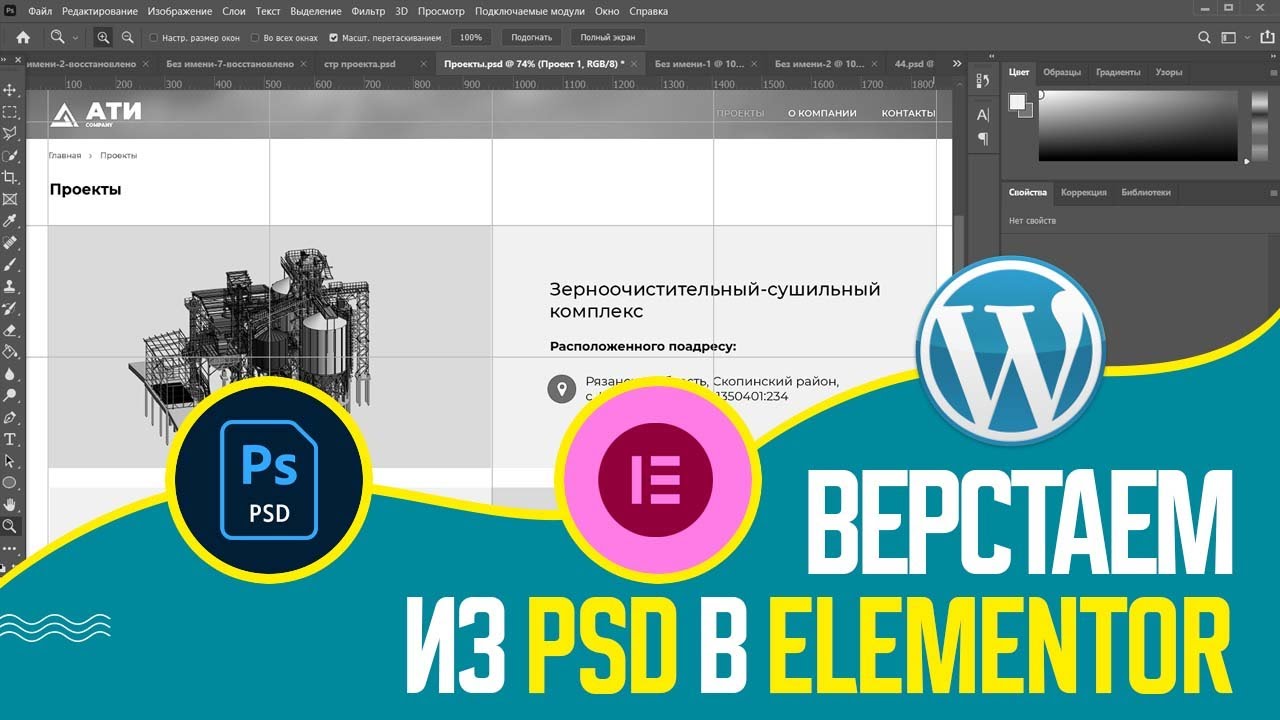Select the Hand tool

click(x=10, y=504)
